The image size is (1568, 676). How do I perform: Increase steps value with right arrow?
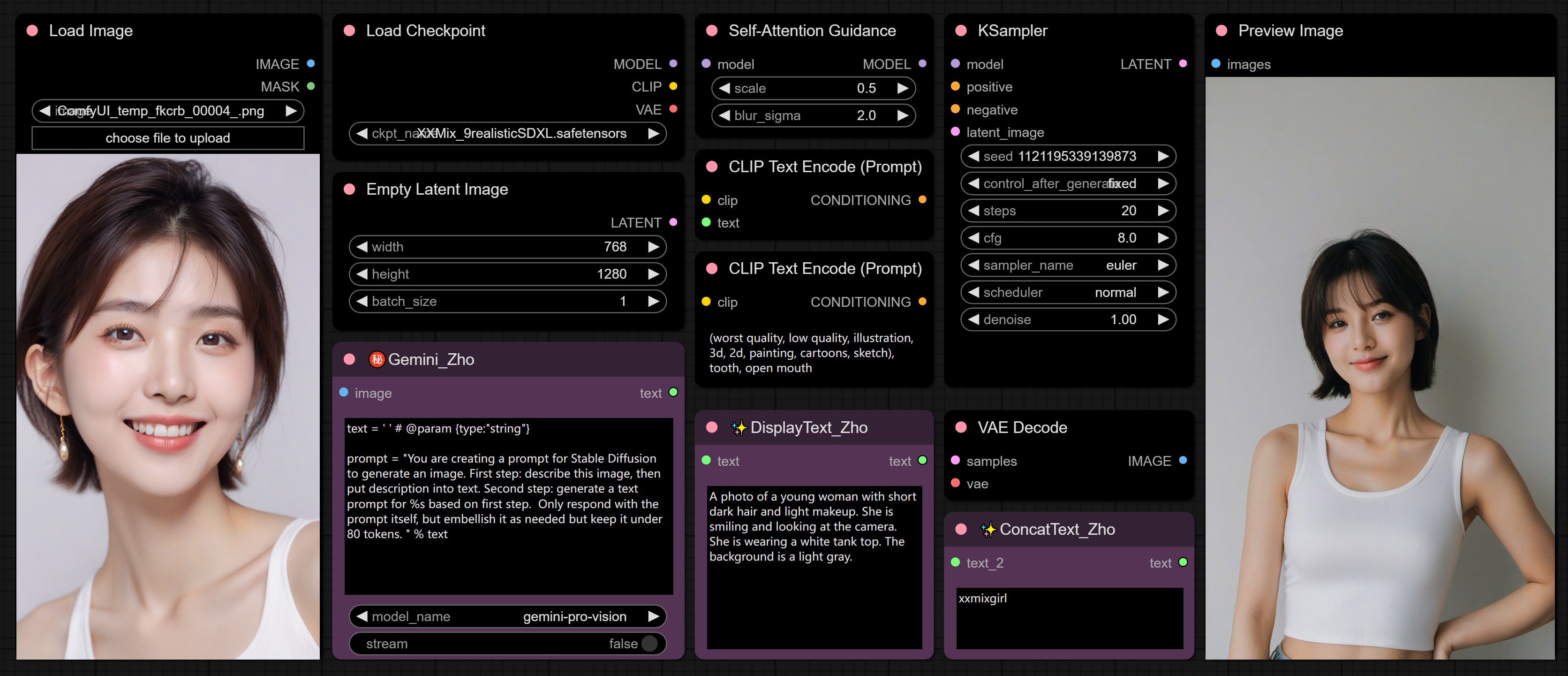[1163, 211]
